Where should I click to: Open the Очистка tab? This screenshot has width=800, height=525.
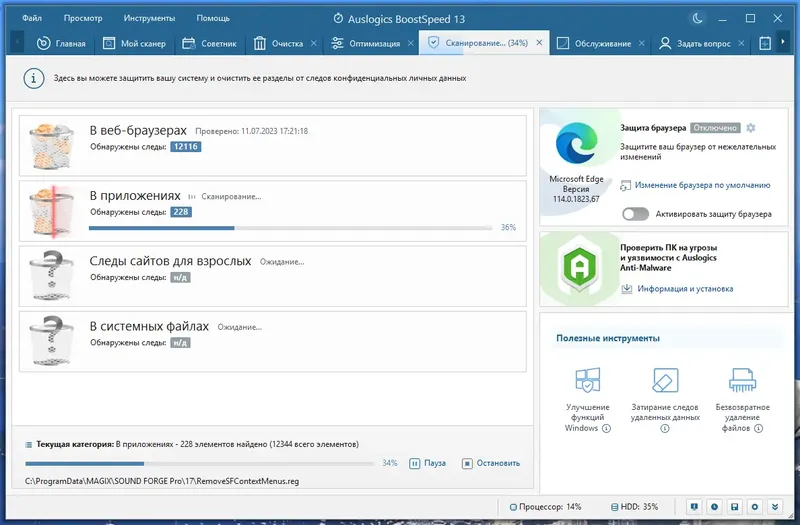279,43
